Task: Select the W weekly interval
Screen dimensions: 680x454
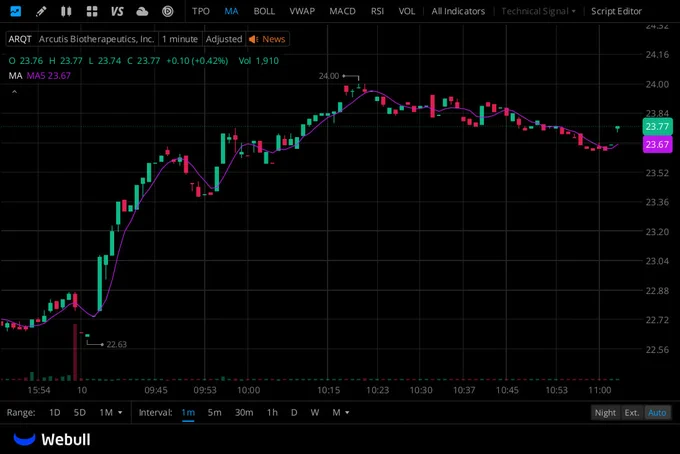Action: pyautogui.click(x=315, y=412)
